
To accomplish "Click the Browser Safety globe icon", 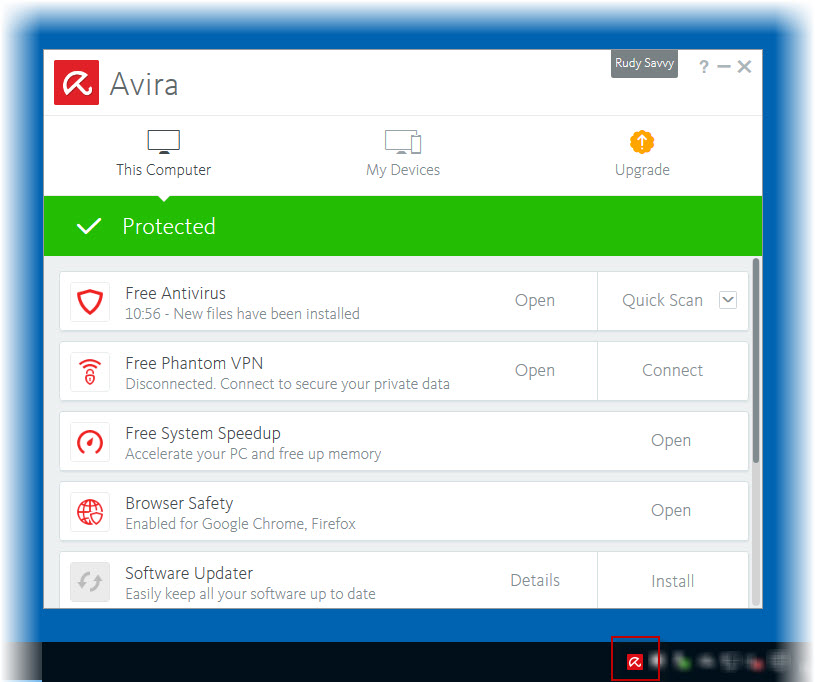I will point(90,512).
